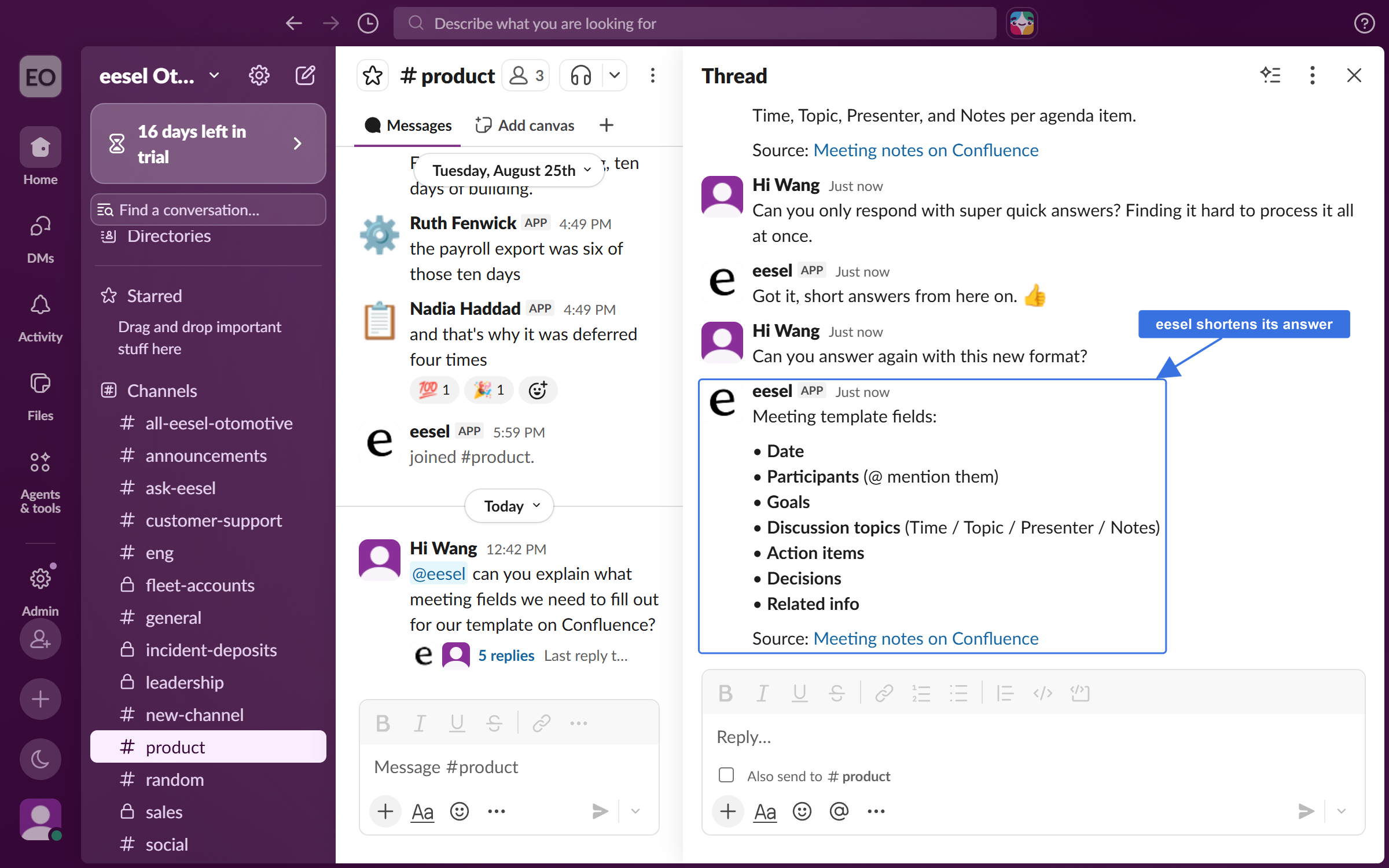Open workspace settings gear icon
The width and height of the screenshot is (1389, 868).
pos(259,76)
